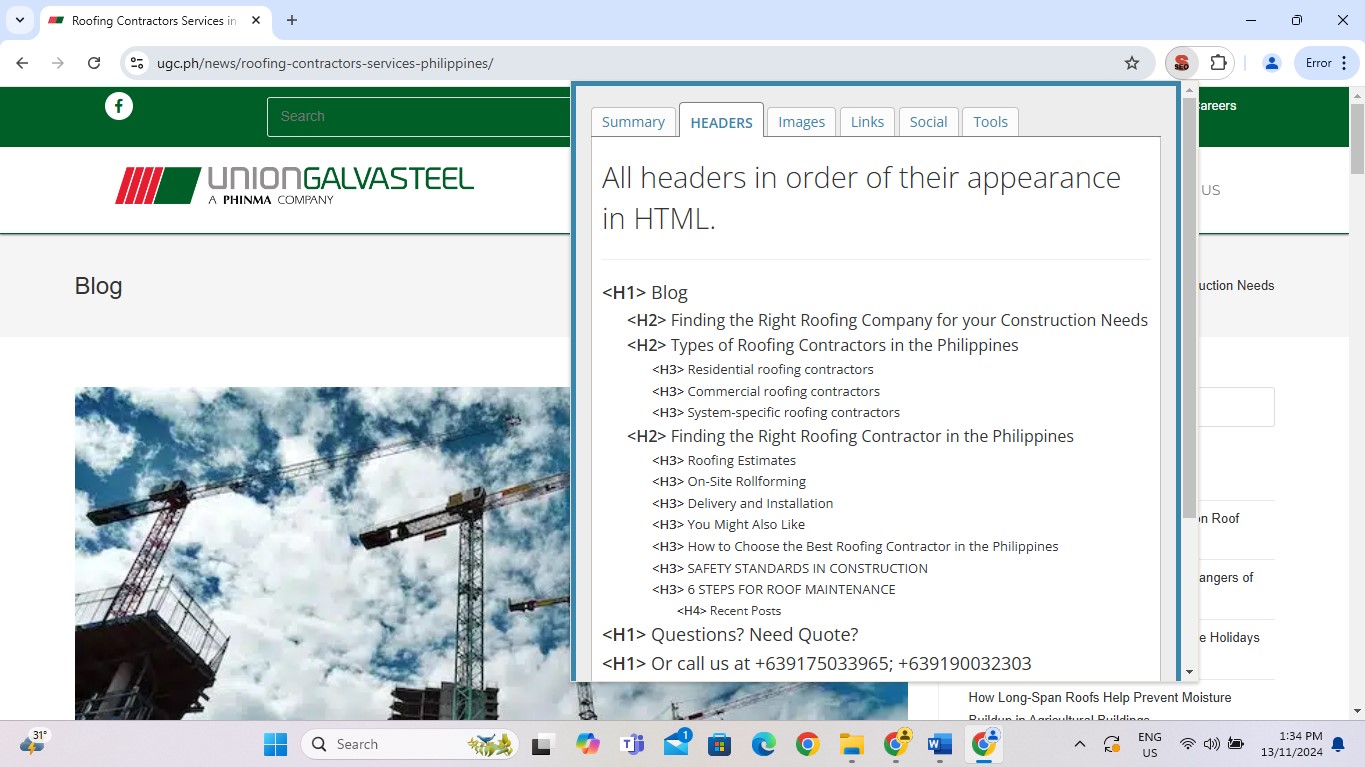Click the address bar URL
Screen dimensions: 1365x767
pos(325,63)
